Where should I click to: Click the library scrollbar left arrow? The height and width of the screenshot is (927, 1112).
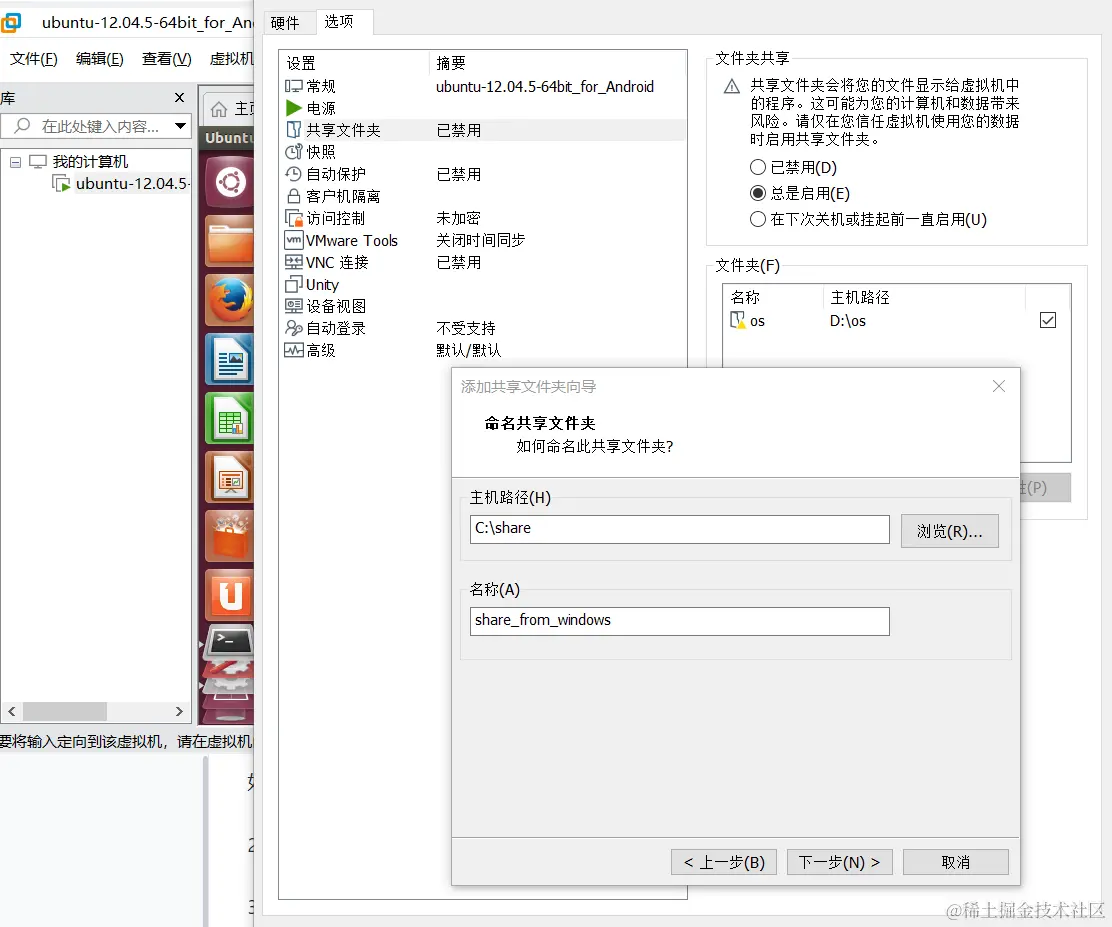pos(11,711)
